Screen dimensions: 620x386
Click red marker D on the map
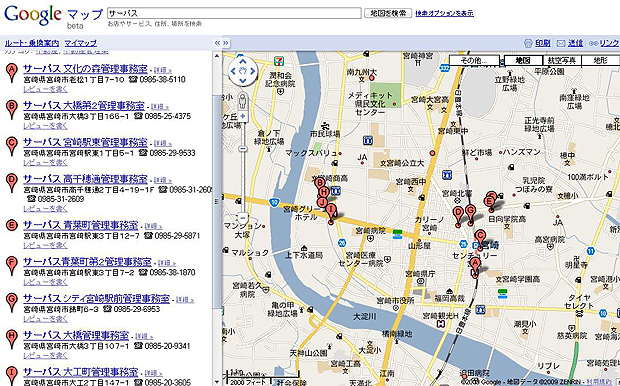[x=458, y=217]
